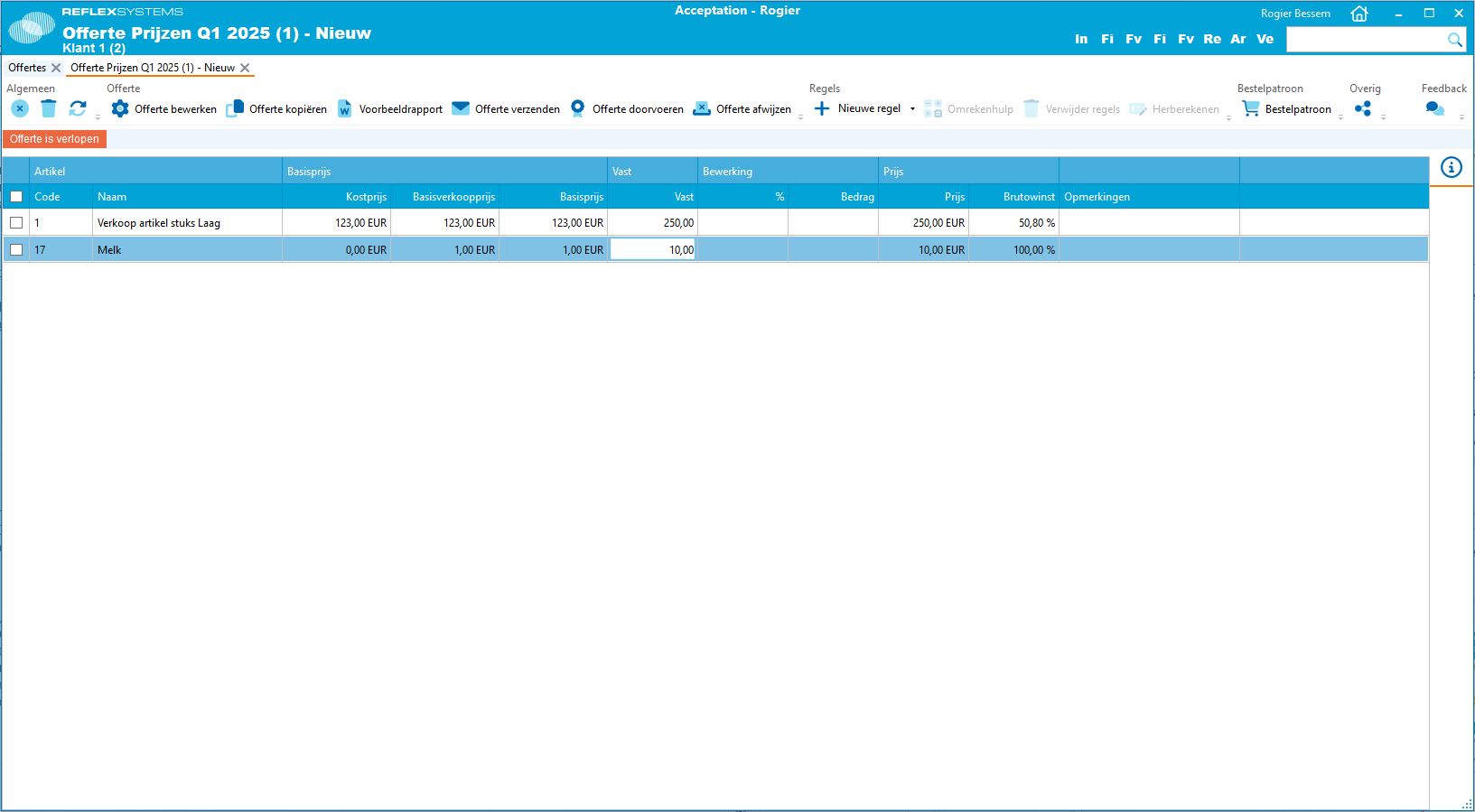The height and width of the screenshot is (812, 1475).
Task: Tick the checkbox for article code 1
Action: click(16, 223)
